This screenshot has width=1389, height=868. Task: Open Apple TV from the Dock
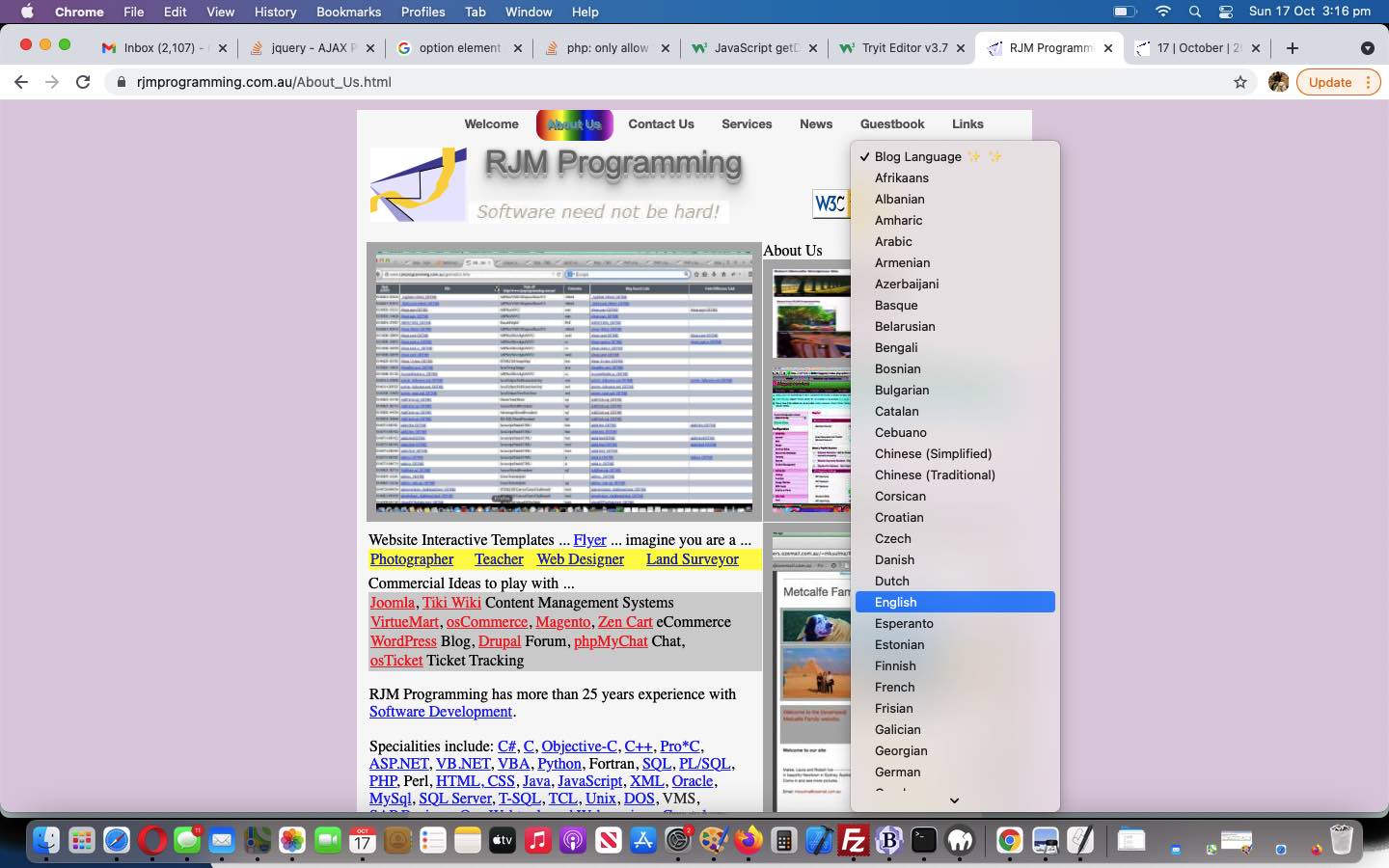[x=503, y=841]
